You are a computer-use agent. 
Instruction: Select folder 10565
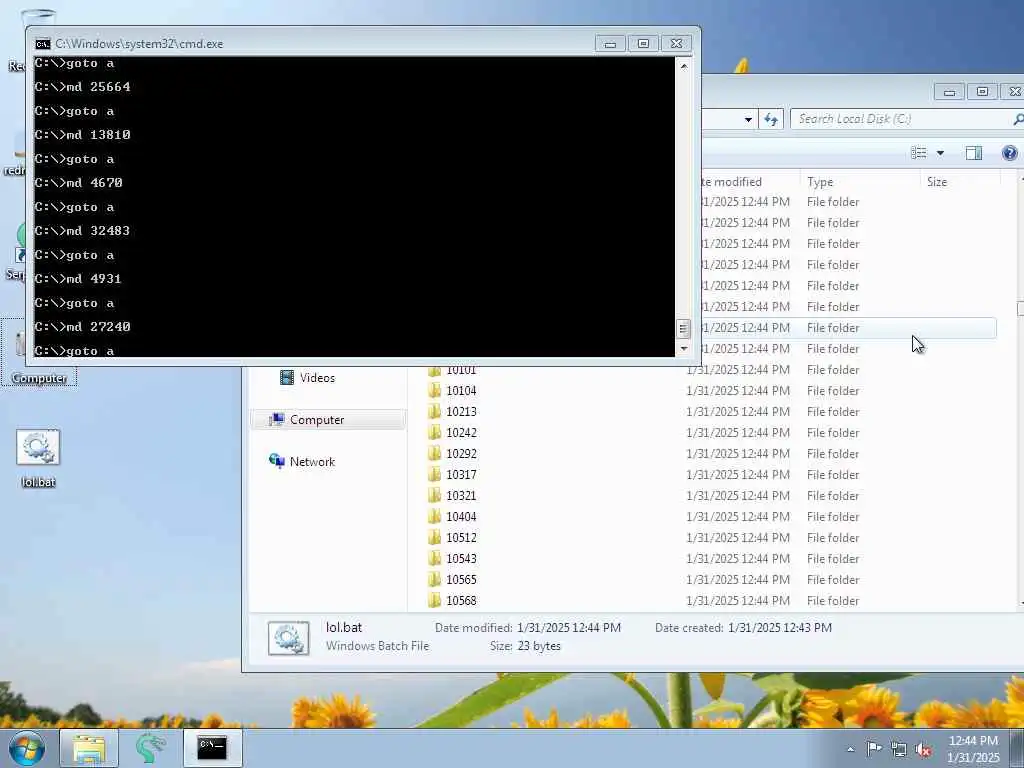[x=461, y=579]
